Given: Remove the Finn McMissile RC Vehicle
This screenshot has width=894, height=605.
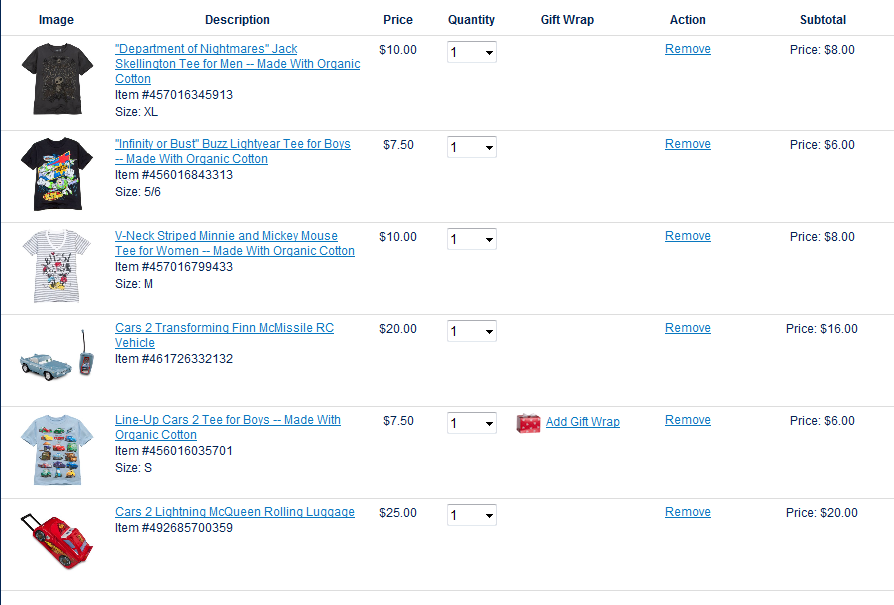Looking at the screenshot, I should click(688, 328).
